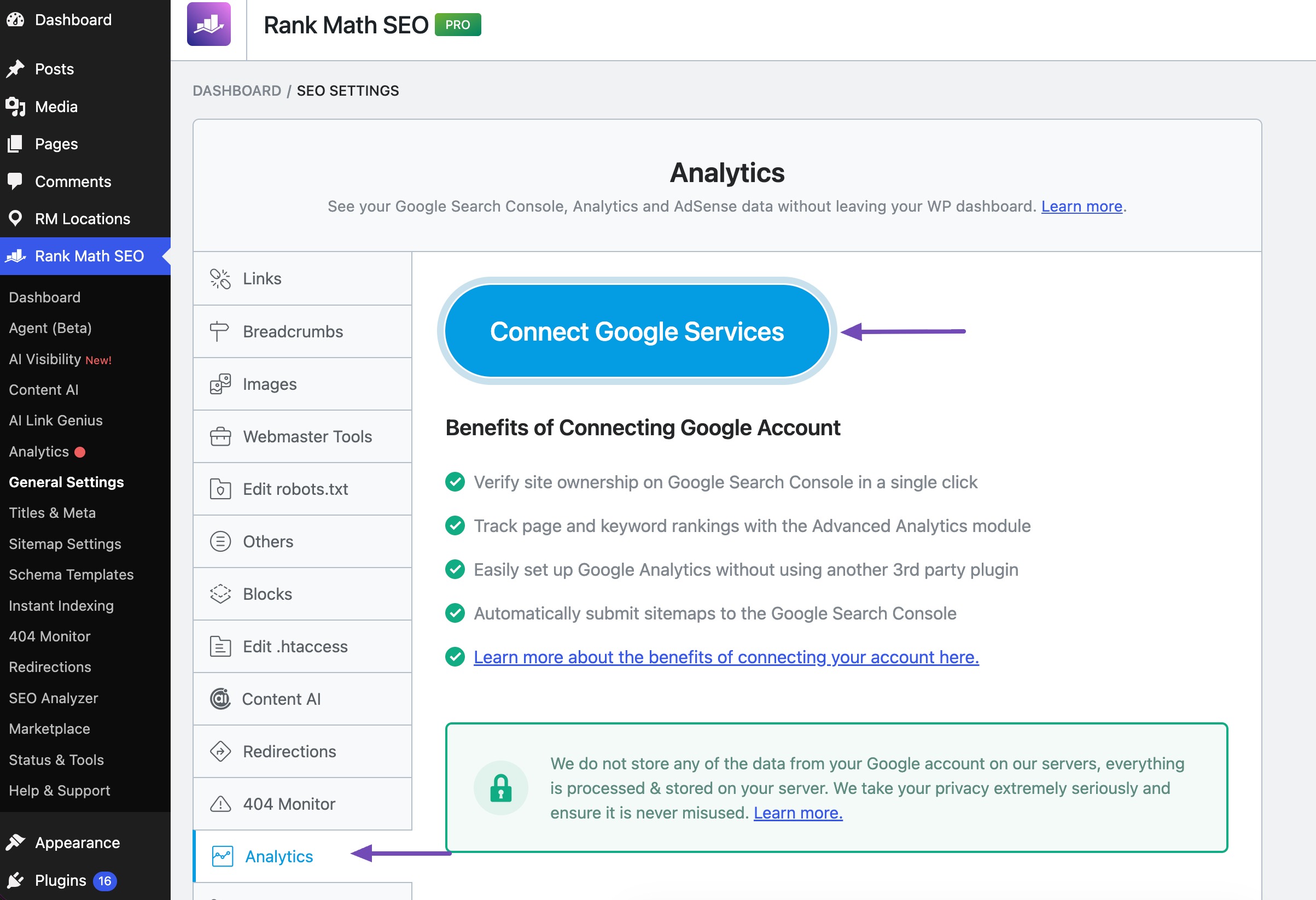The image size is (1316, 900).
Task: Click the Rank Math SEO sidebar menu icon
Action: [x=15, y=256]
